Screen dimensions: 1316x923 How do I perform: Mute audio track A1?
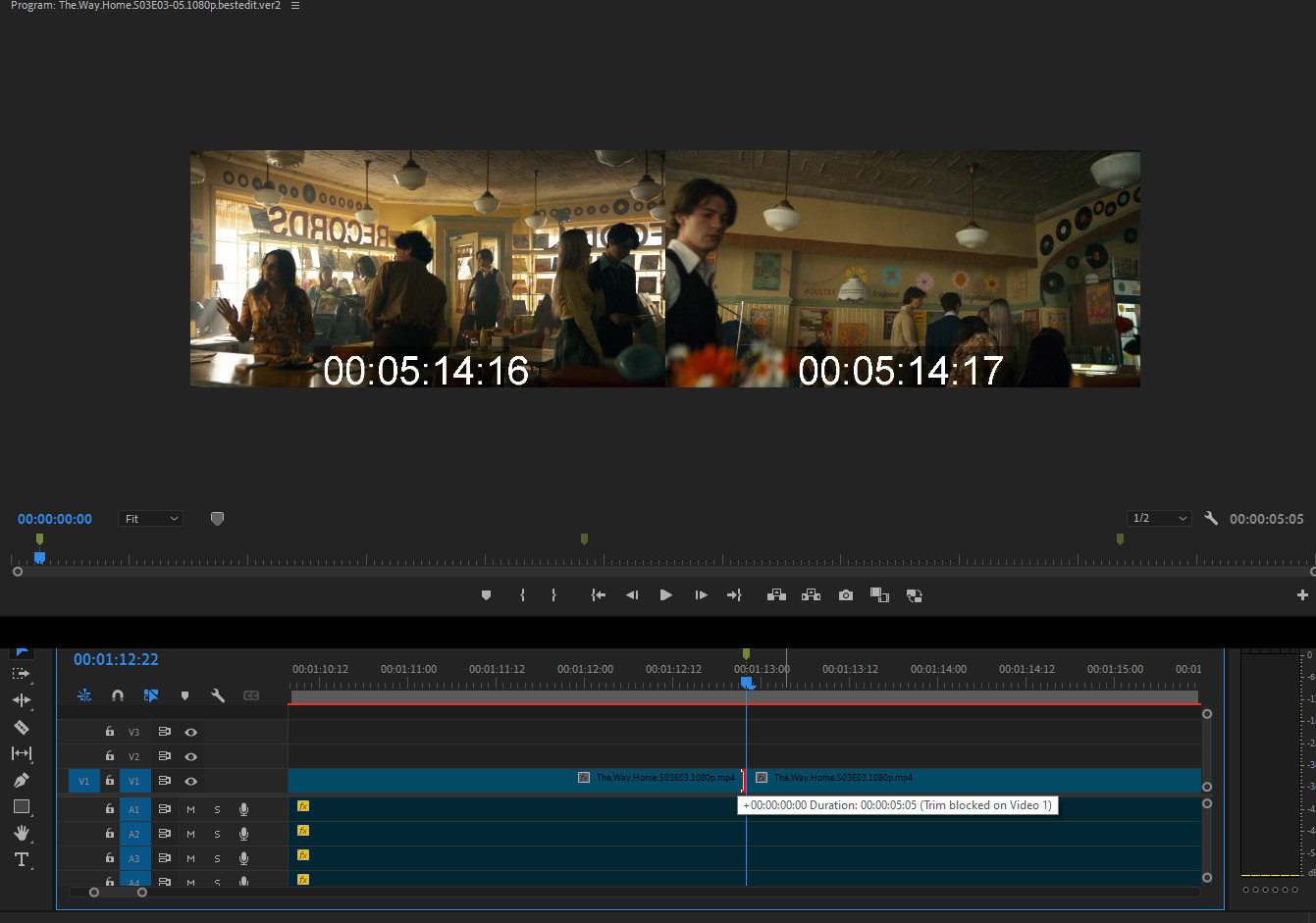tap(190, 809)
